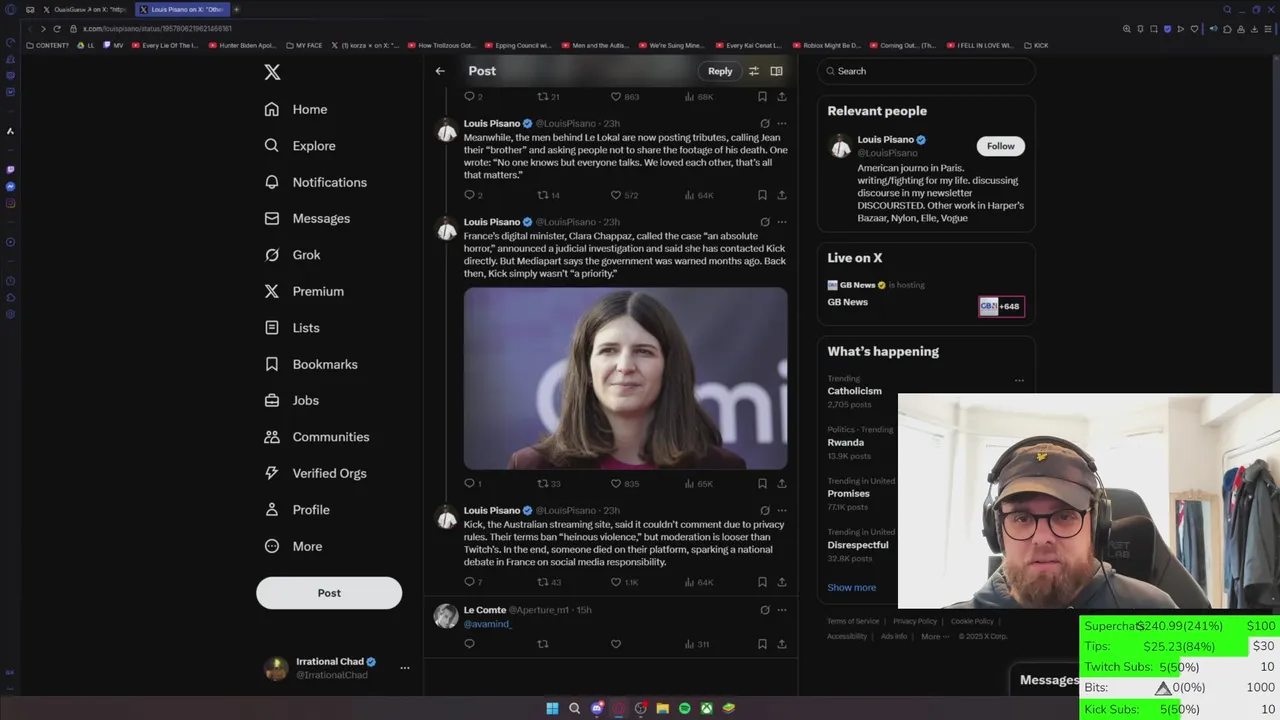View analytics showing 65K views
The image size is (1280, 720).
[x=698, y=483]
